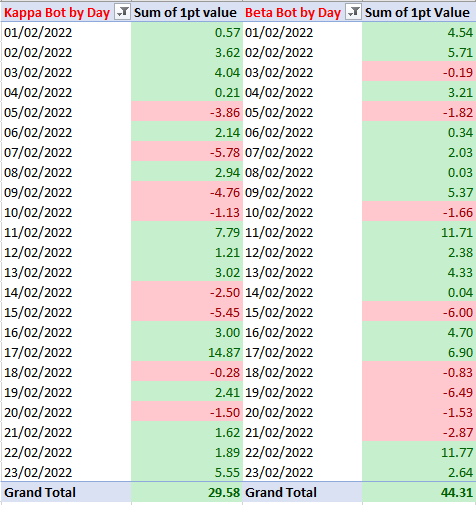The image size is (476, 505).
Task: Click the Kappa cell showing 7.79
Action: [x=187, y=232]
